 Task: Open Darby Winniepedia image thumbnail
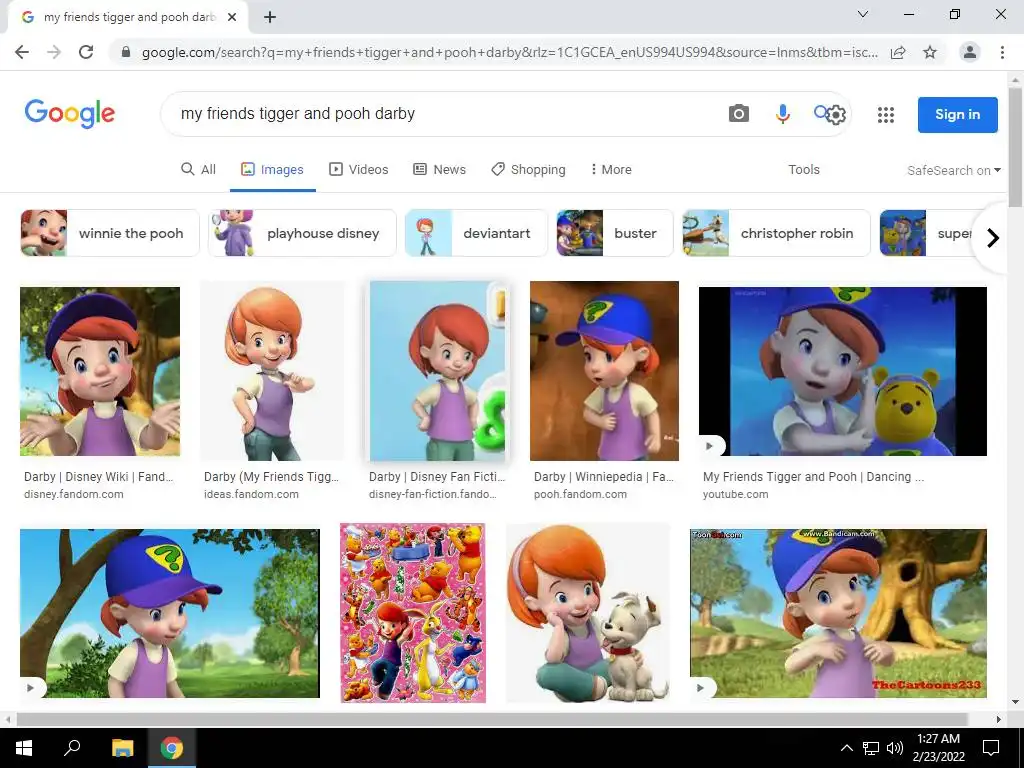click(604, 371)
